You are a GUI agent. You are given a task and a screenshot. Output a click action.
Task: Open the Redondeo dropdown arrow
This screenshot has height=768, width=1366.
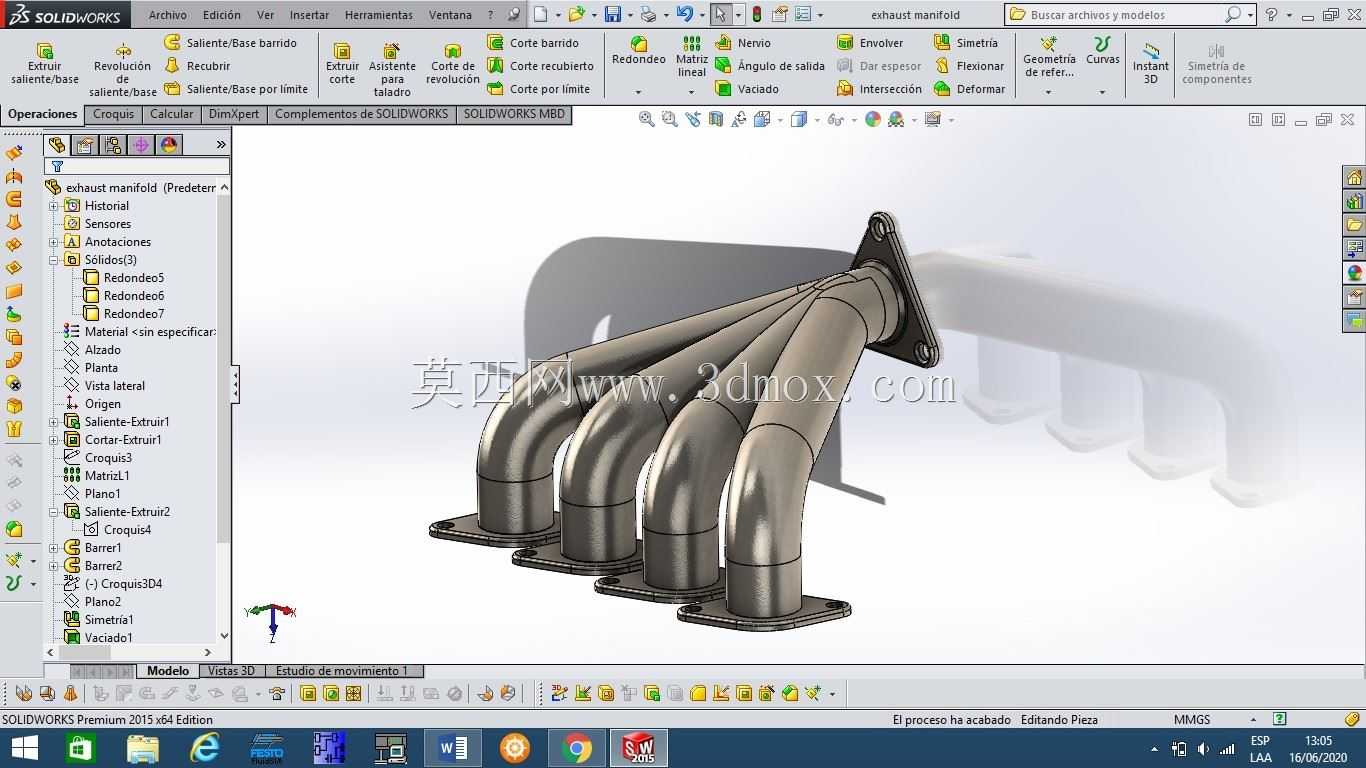tap(638, 92)
